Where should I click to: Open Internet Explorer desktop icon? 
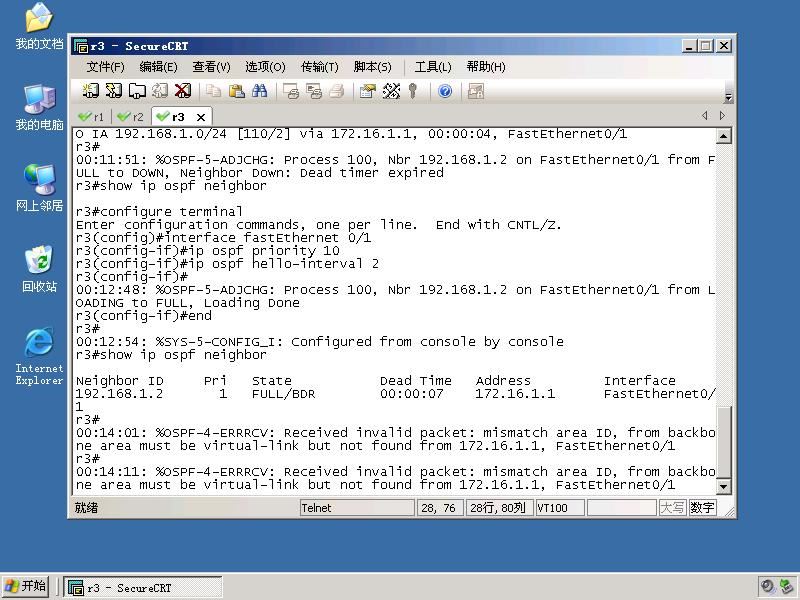click(39, 357)
